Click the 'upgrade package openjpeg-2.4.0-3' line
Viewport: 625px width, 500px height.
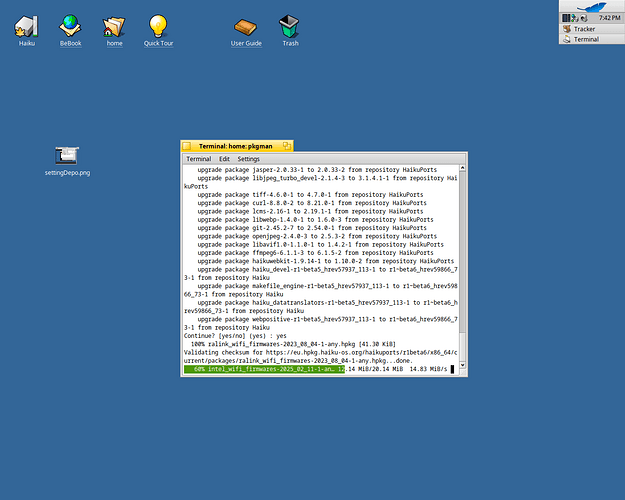click(x=317, y=236)
